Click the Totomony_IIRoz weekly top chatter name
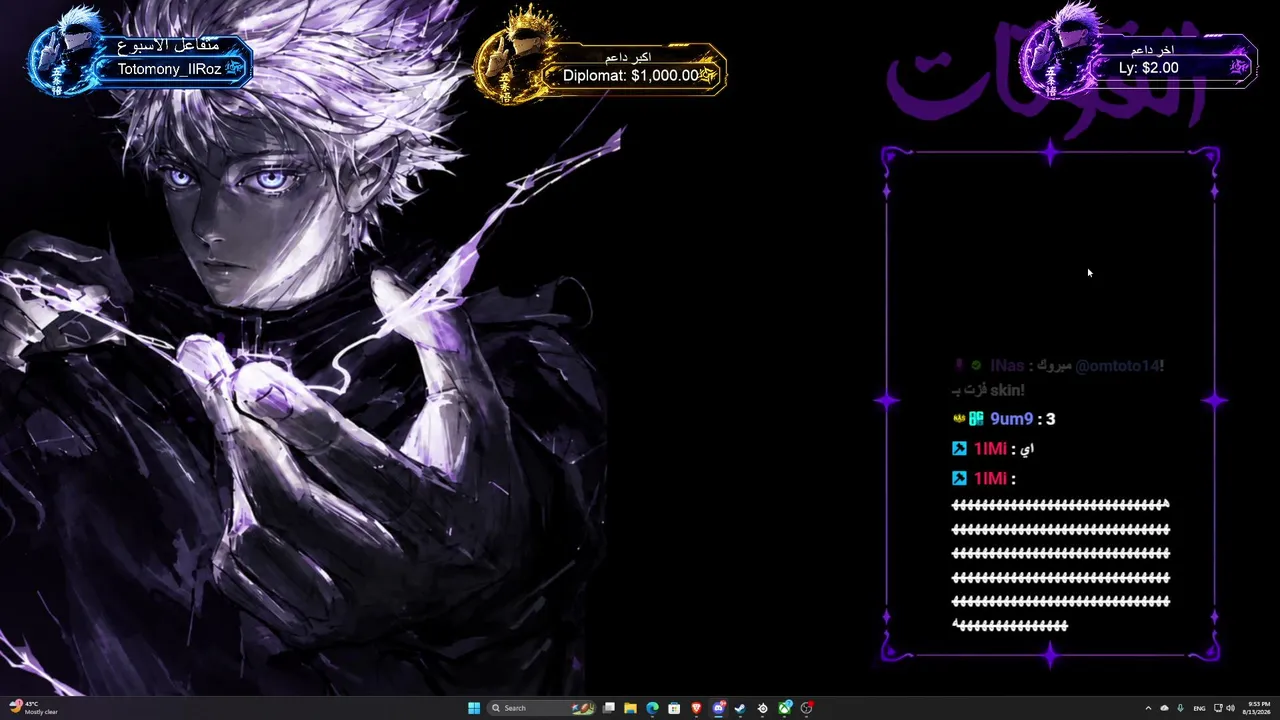1280x720 pixels. pyautogui.click(x=169, y=69)
